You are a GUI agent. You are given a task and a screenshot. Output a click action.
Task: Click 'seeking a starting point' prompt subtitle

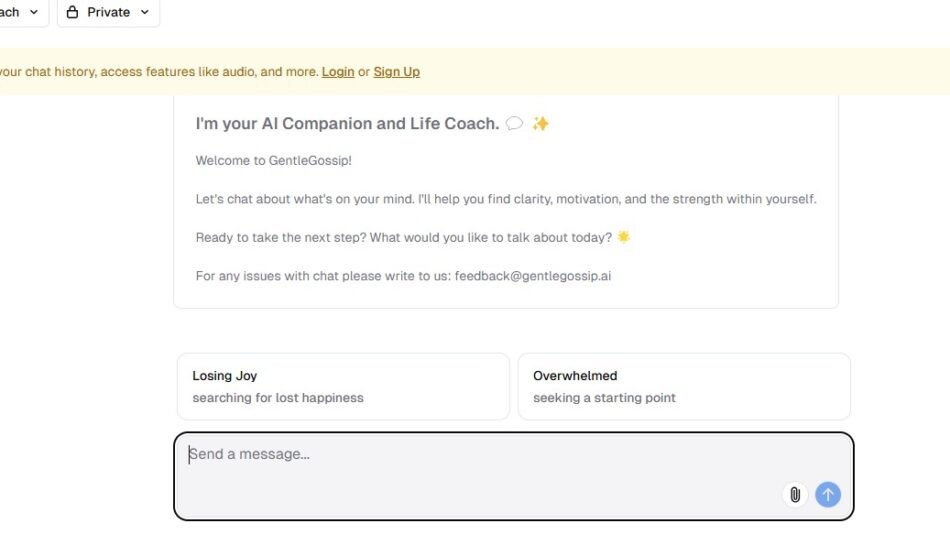click(x=604, y=398)
